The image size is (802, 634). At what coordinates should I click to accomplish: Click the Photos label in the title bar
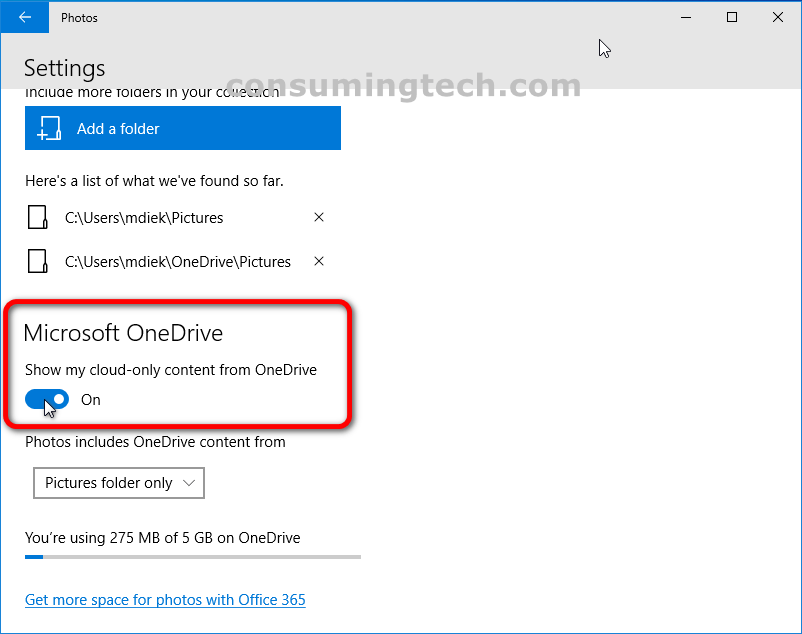tap(79, 17)
